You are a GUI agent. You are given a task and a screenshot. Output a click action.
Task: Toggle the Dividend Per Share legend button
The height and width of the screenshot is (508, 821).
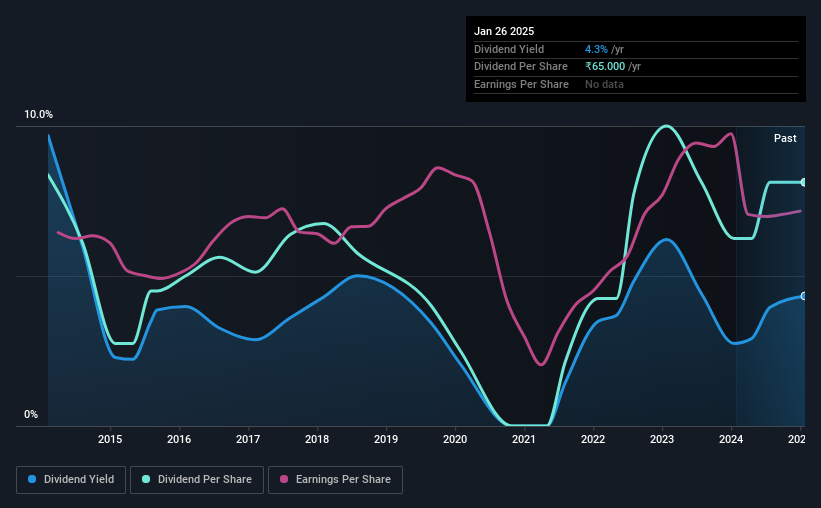pyautogui.click(x=197, y=480)
